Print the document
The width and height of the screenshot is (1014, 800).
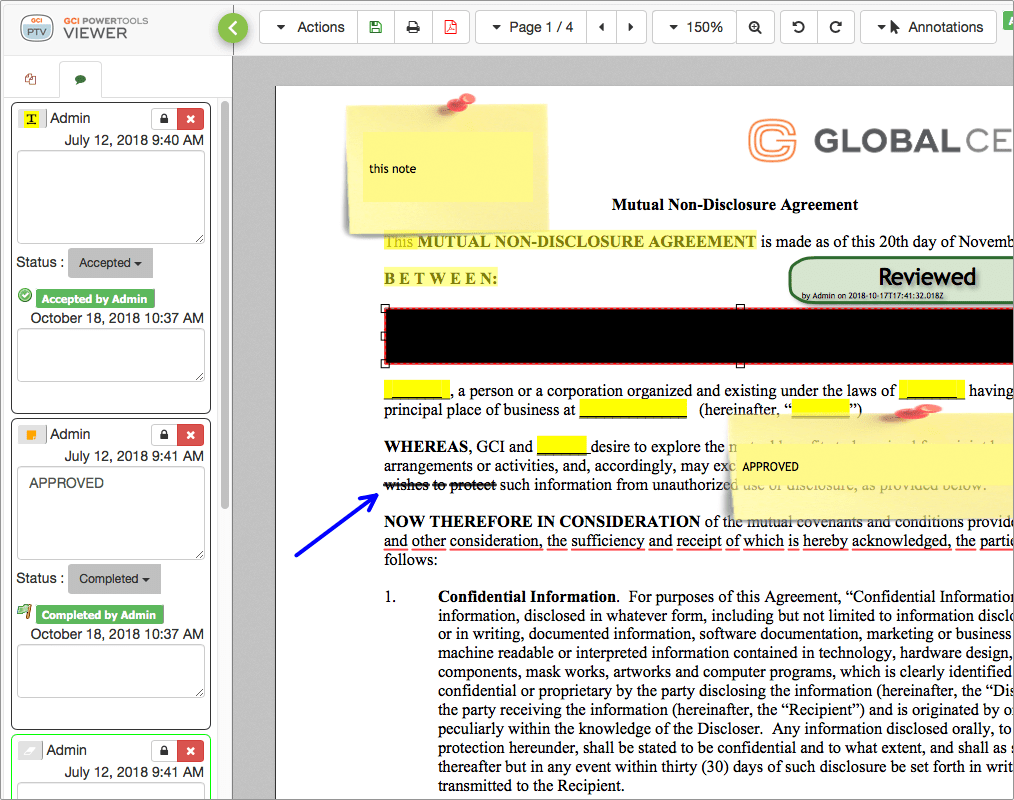pyautogui.click(x=413, y=27)
